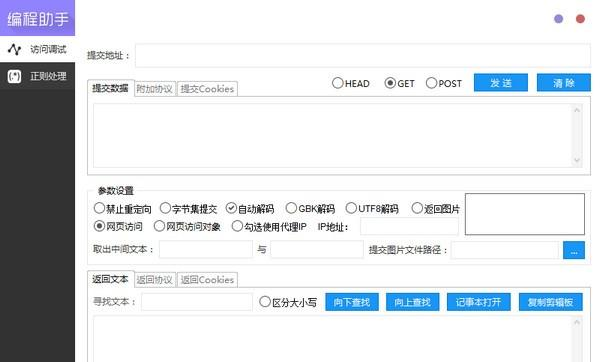Click the purple minimize dot
Image resolution: width=600 pixels, height=362 pixels.
(558, 19)
